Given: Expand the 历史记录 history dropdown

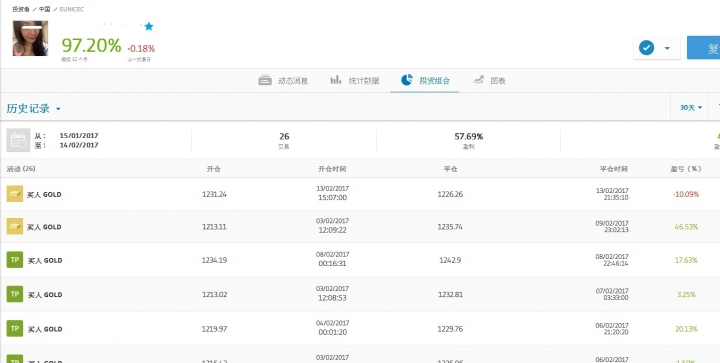Looking at the screenshot, I should tap(34, 109).
